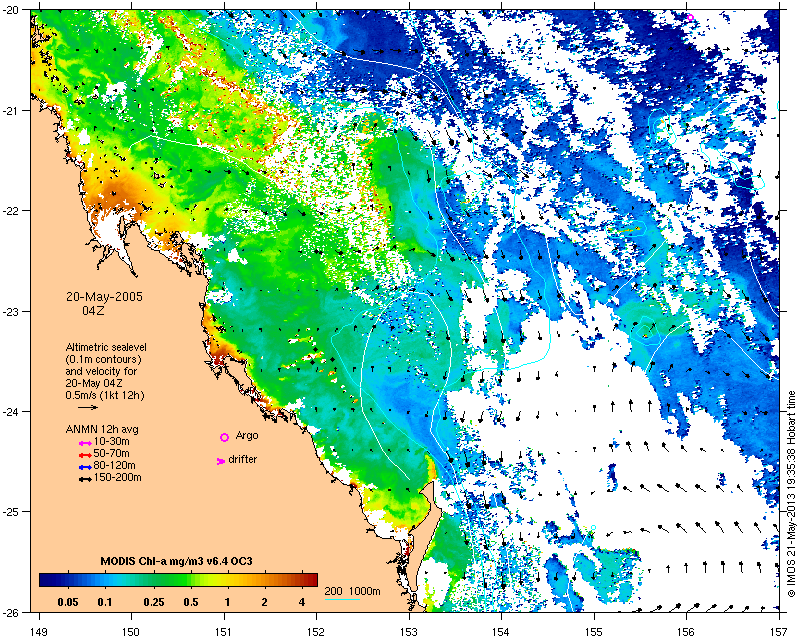Click the date label 20-May-2005

tap(104, 297)
